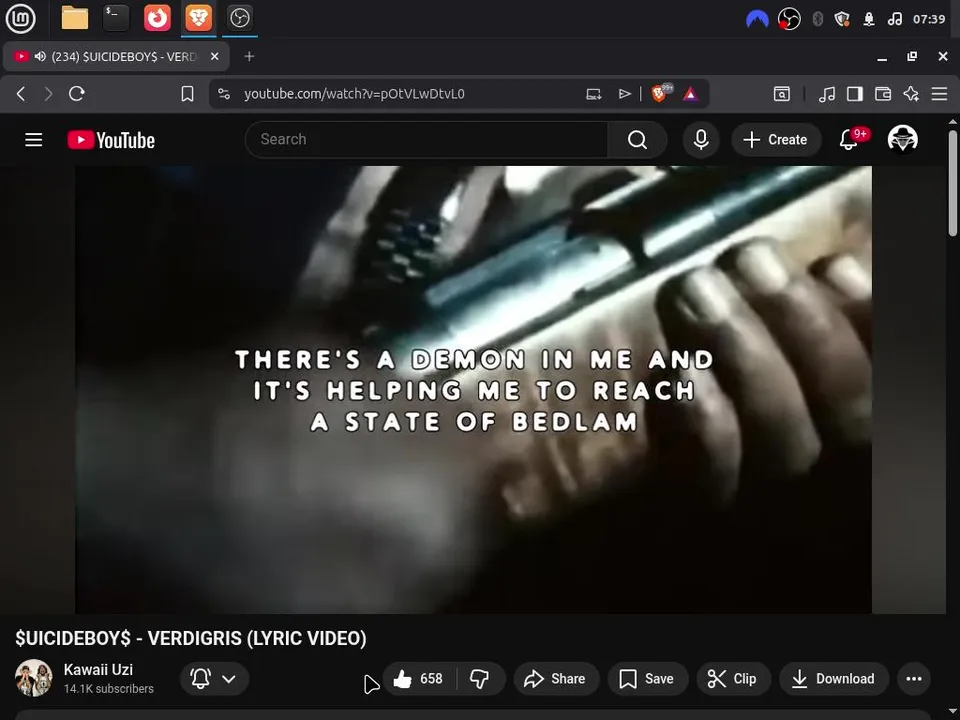Like the video with thumbs up
Viewport: 960px width, 720px height.
(x=419, y=678)
